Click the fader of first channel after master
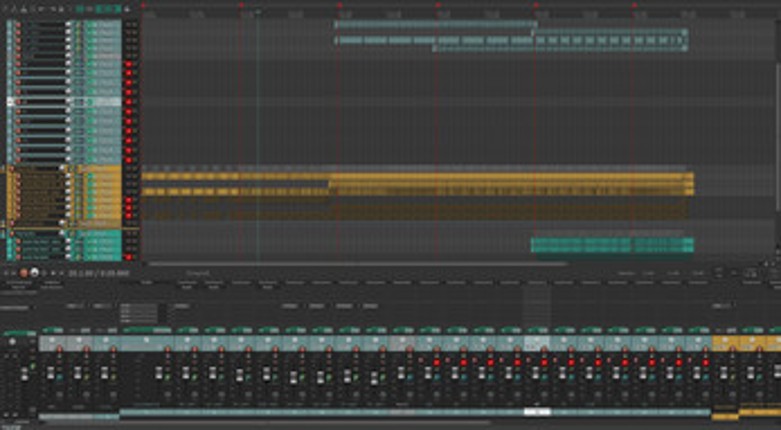This screenshot has width=781, height=430. point(50,373)
